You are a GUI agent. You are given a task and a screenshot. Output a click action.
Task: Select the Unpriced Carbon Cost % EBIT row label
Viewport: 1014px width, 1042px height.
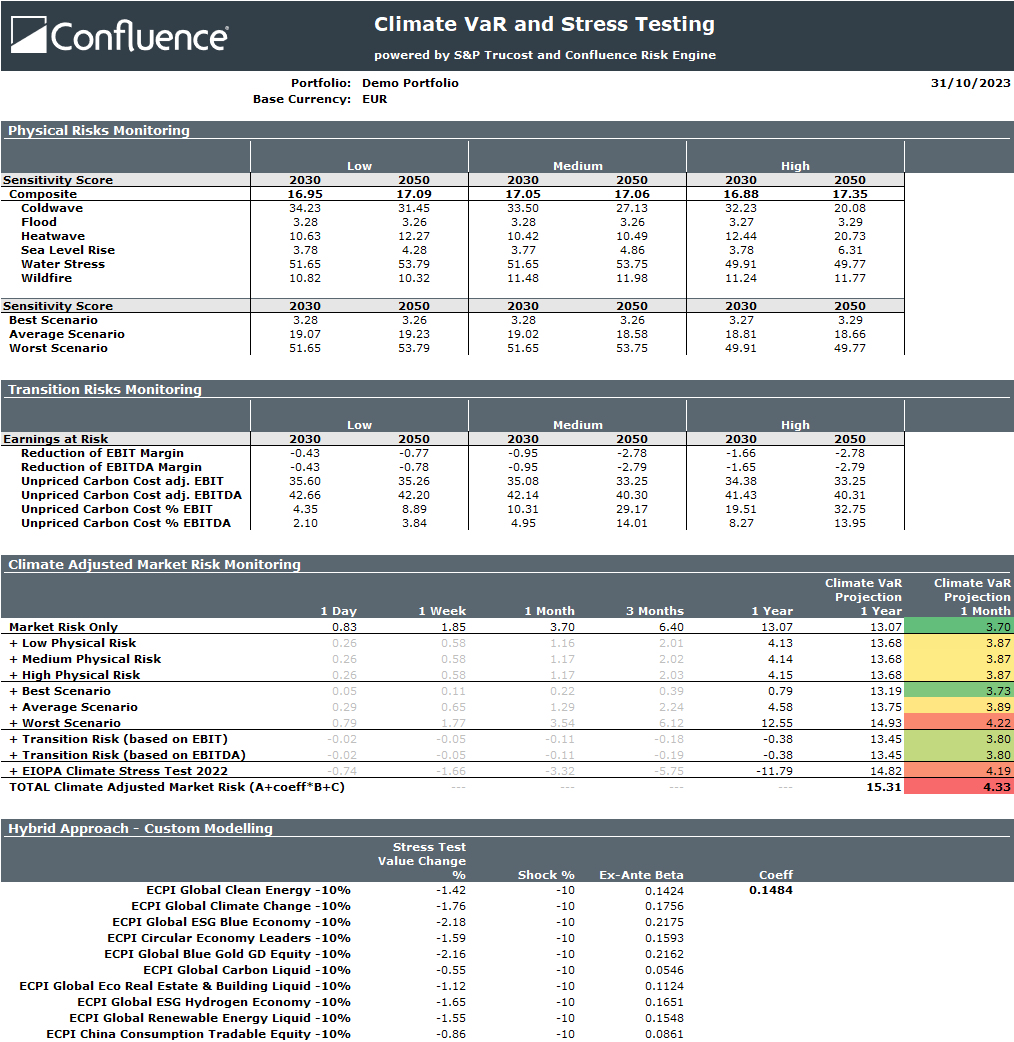coord(117,509)
